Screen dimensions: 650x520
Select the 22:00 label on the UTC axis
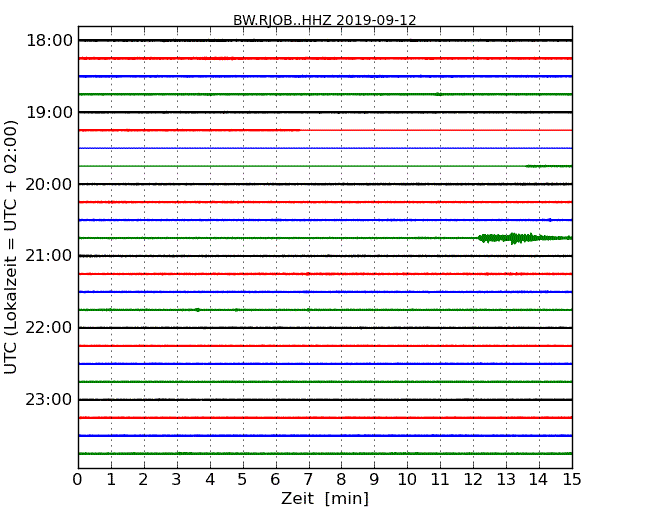tap(49, 328)
